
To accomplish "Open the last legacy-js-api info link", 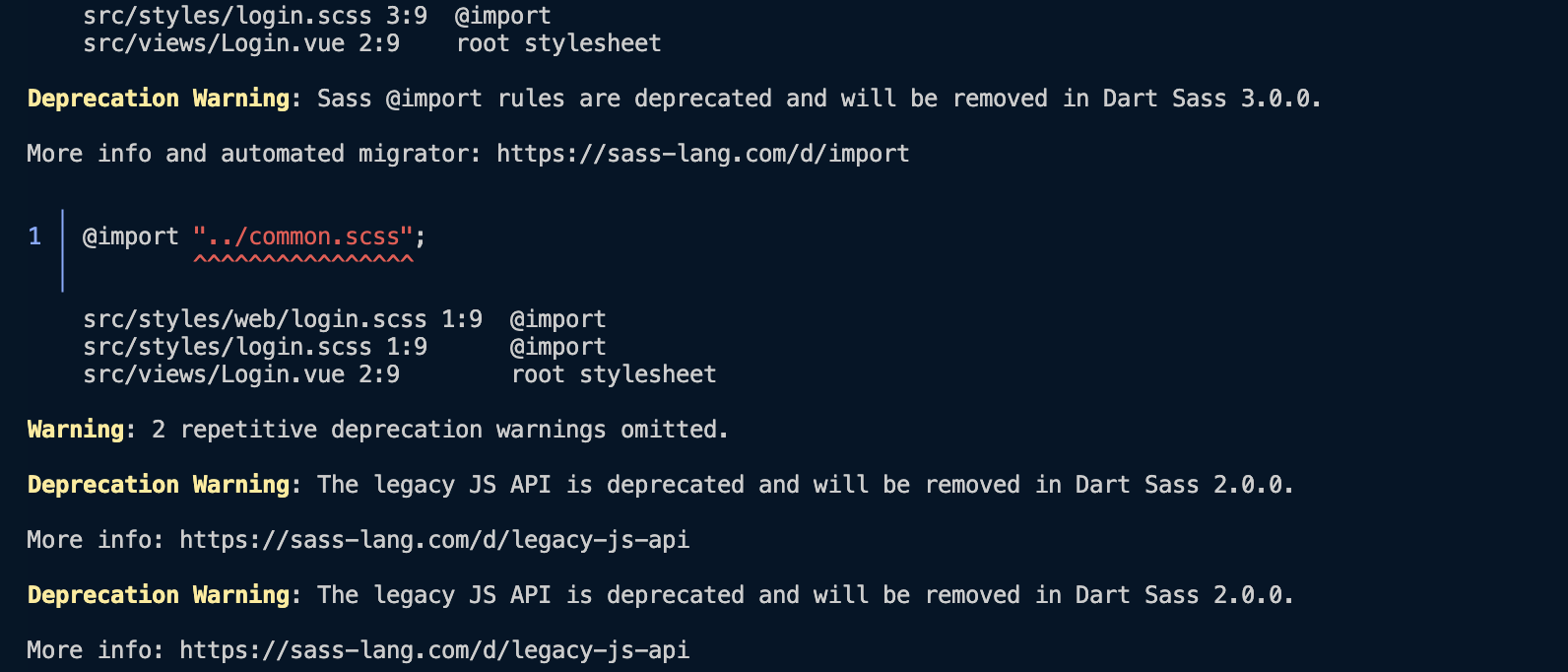I will 434,650.
